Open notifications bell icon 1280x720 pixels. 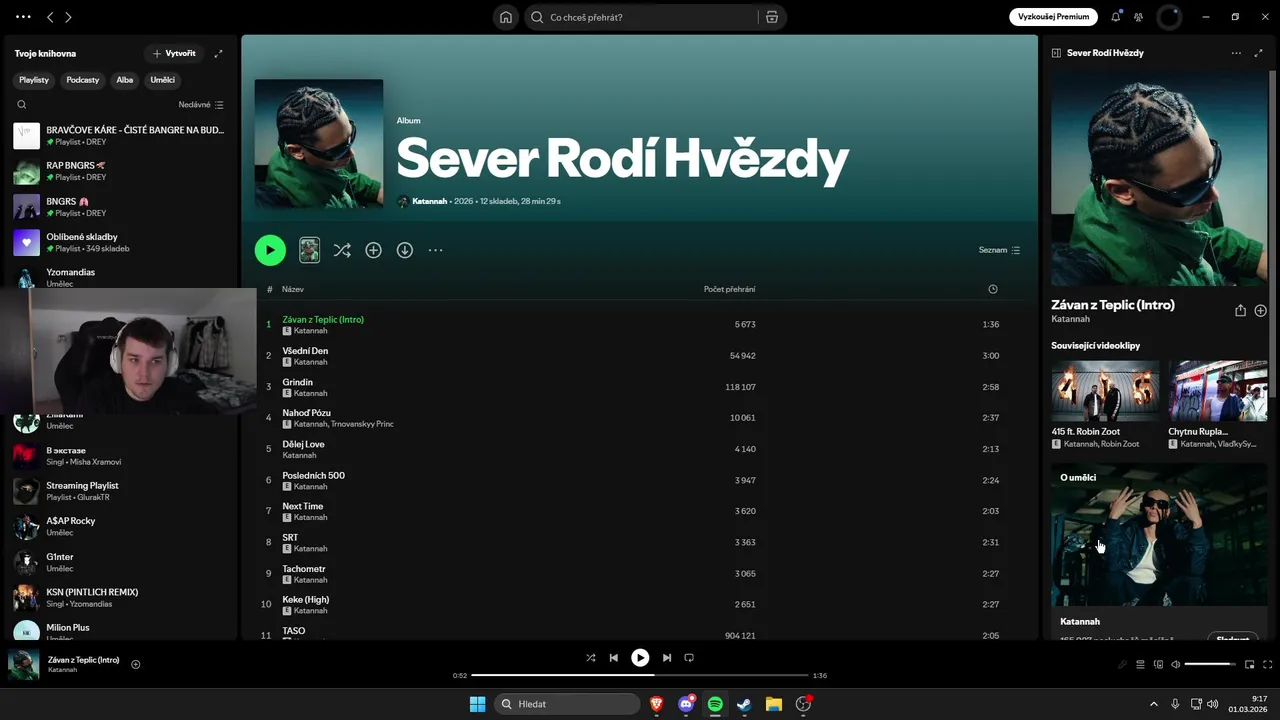coord(1116,17)
